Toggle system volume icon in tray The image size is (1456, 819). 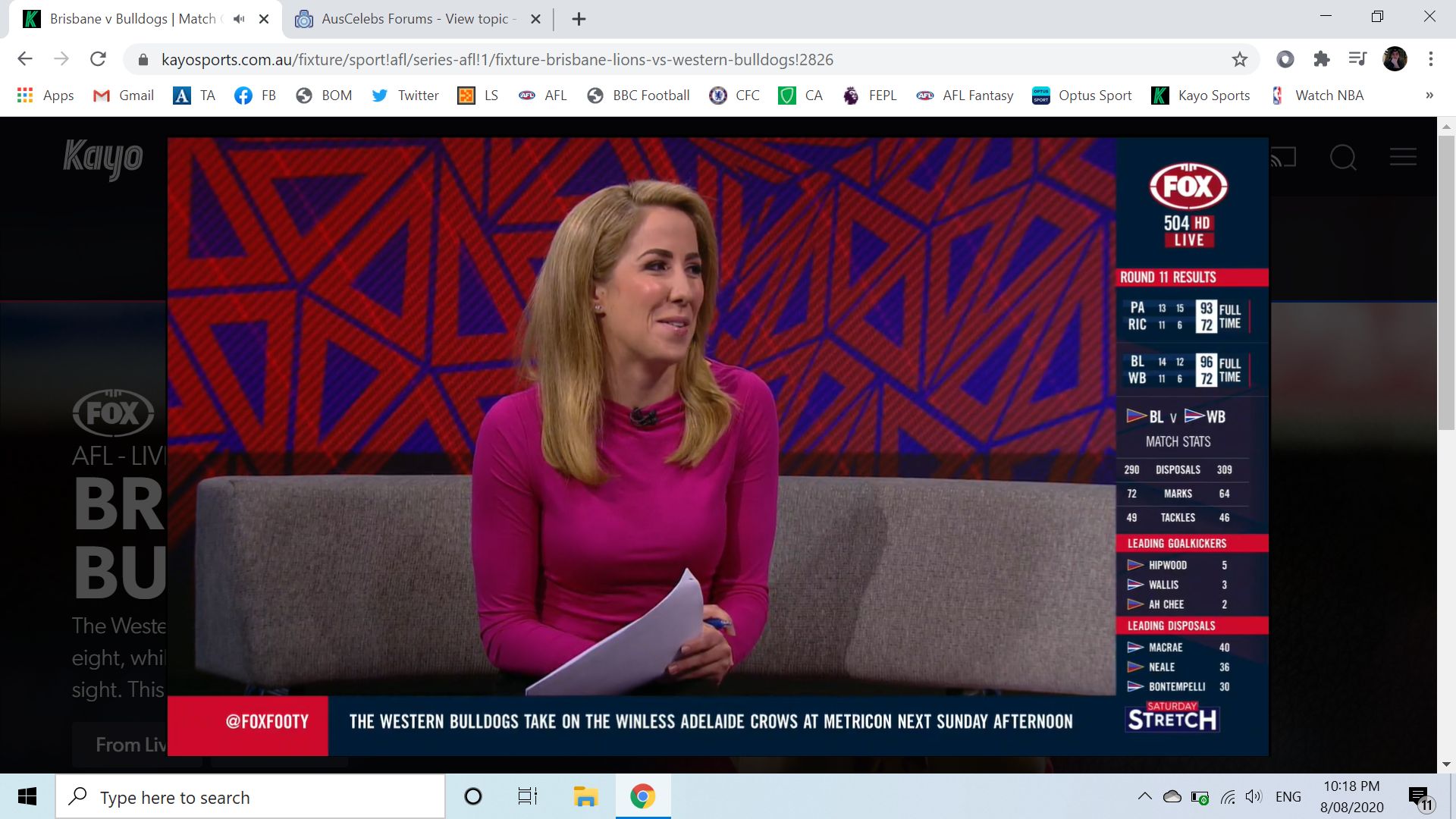pyautogui.click(x=1254, y=796)
